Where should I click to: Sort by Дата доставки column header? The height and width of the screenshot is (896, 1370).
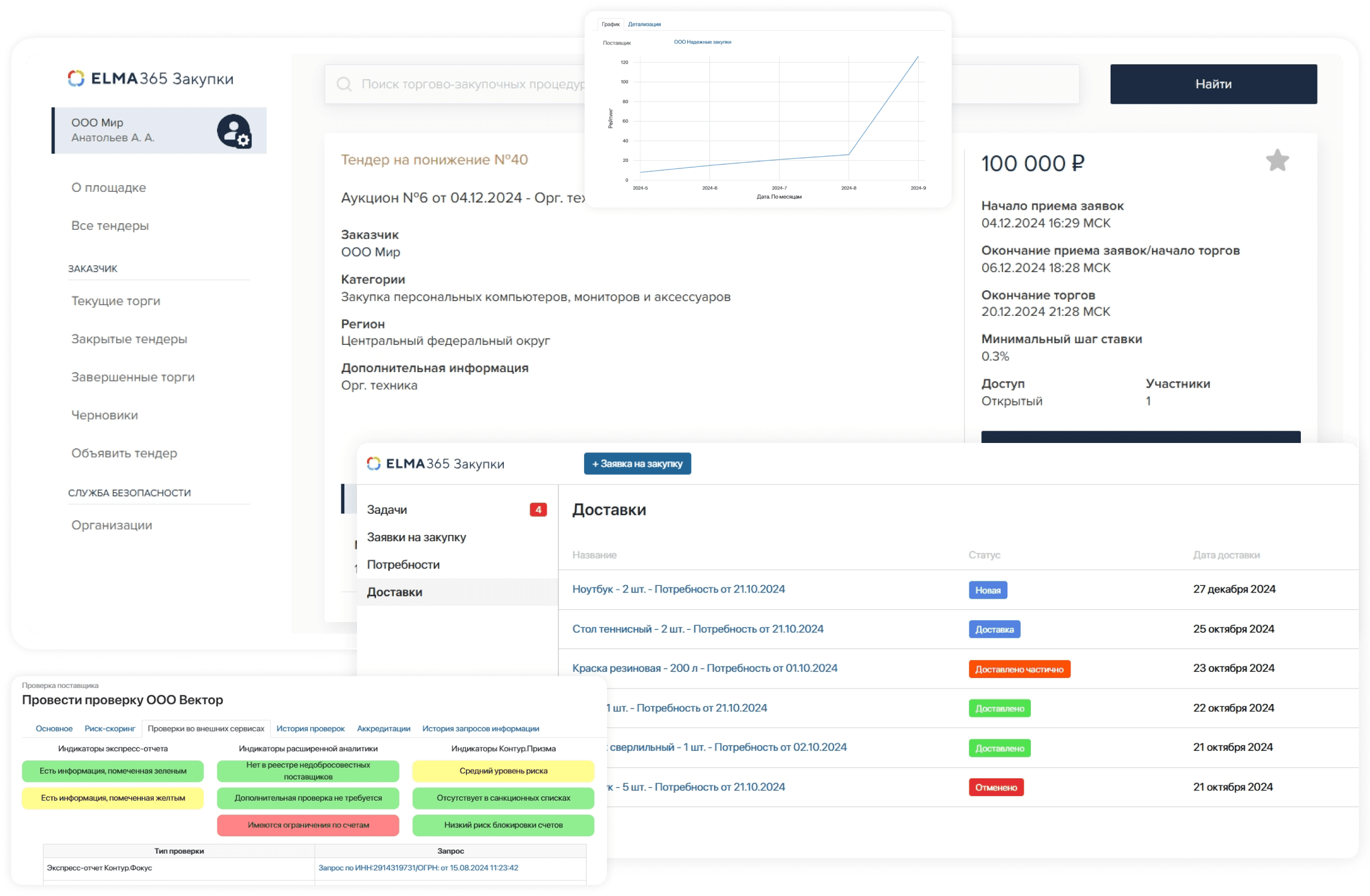[1226, 555]
